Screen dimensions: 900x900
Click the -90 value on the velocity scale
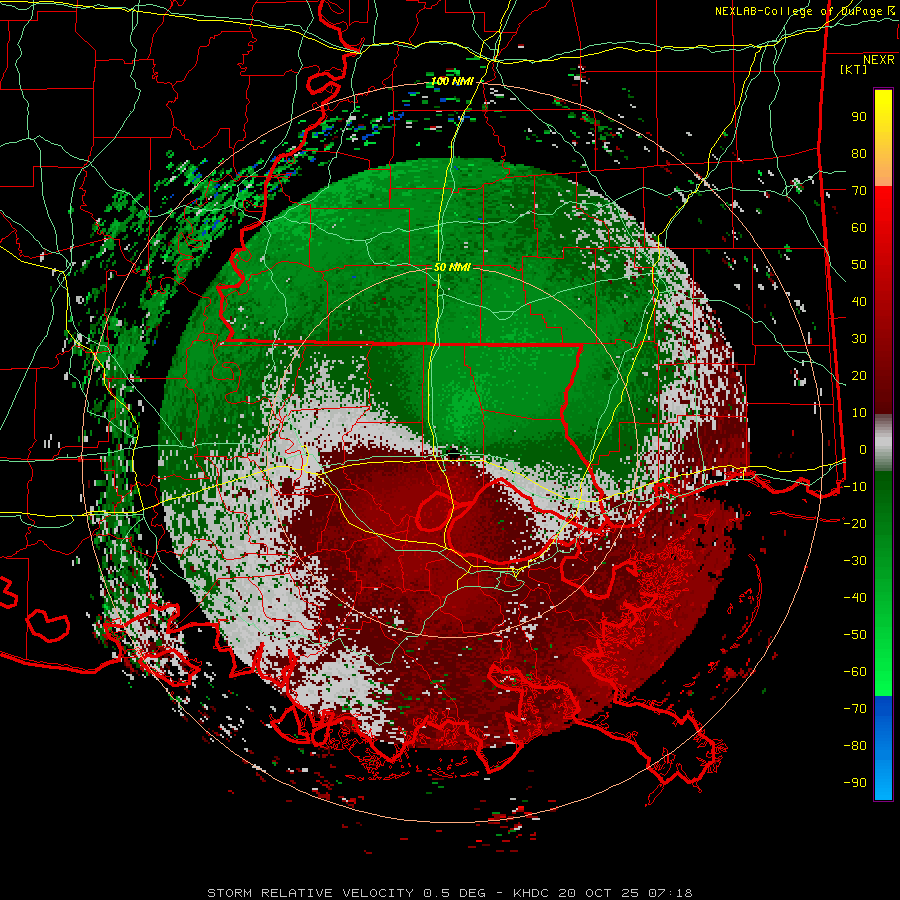tap(855, 783)
